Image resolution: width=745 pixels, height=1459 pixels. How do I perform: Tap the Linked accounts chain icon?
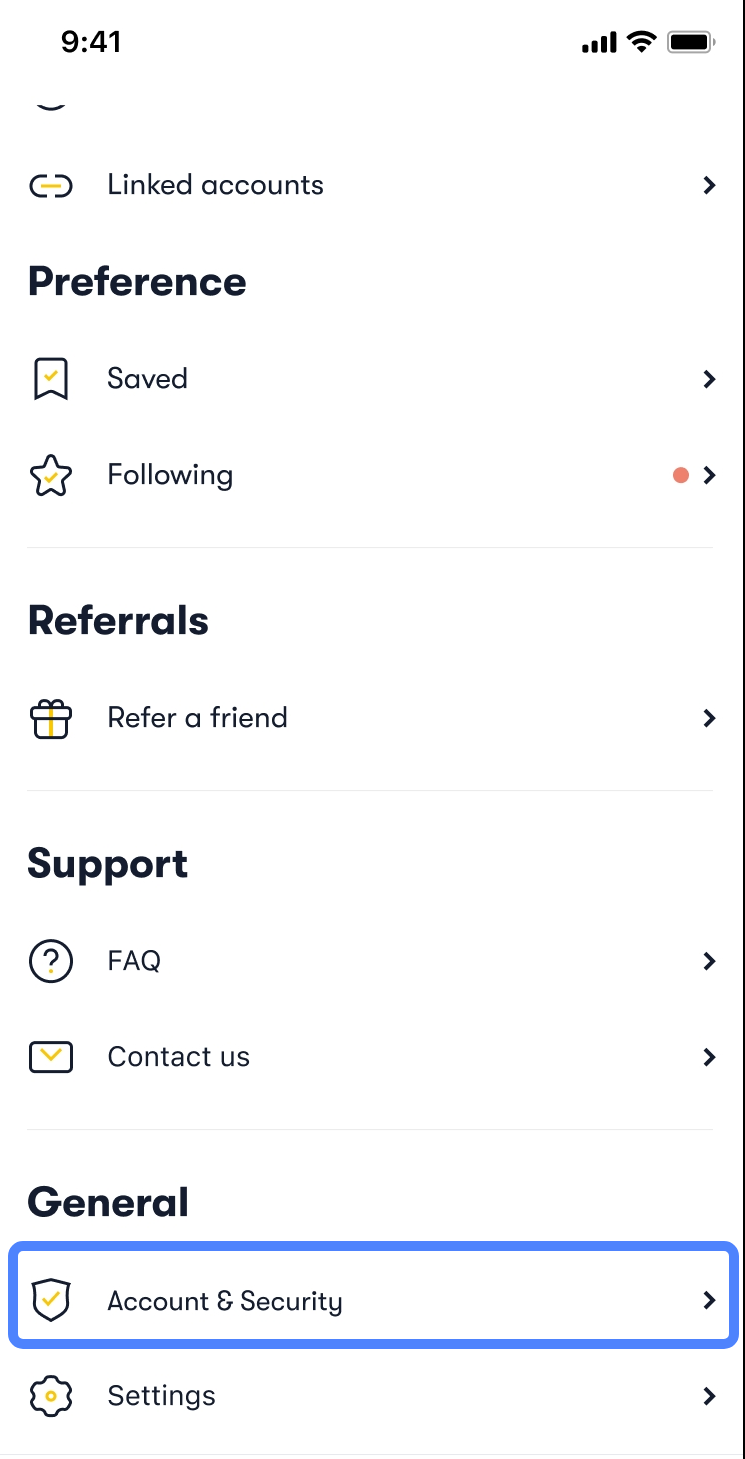tap(50, 186)
